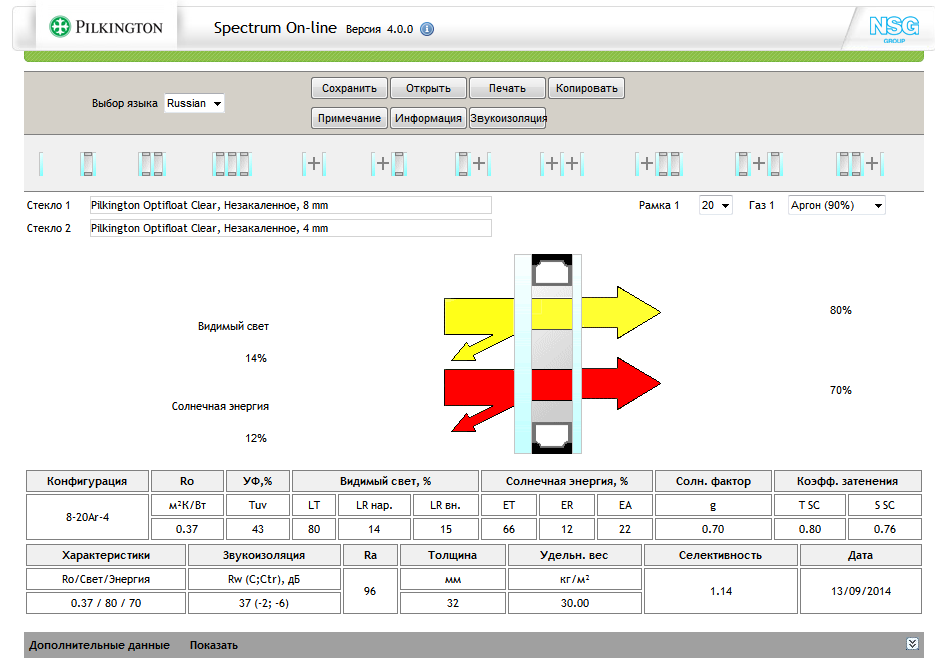
Task: Select single laminated glass configuration icon
Action: click(88, 164)
